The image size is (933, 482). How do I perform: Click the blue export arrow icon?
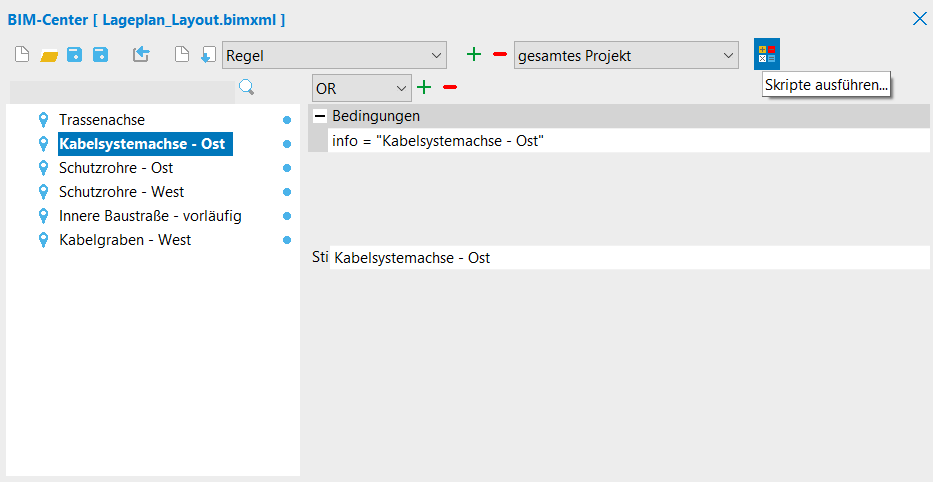coord(141,55)
